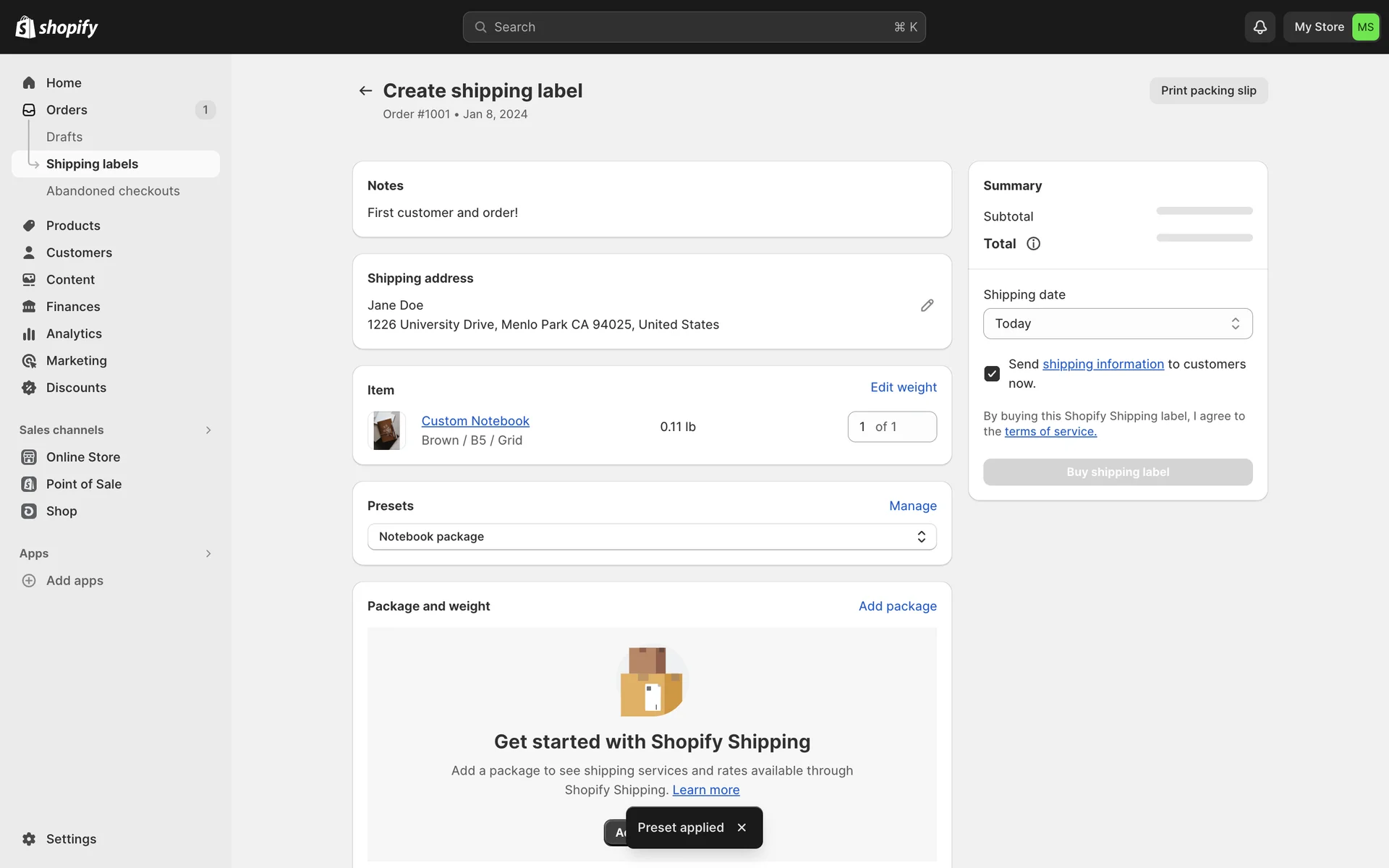Dismiss the Preset applied toast
Image resolution: width=1389 pixels, height=868 pixels.
pyautogui.click(x=742, y=827)
